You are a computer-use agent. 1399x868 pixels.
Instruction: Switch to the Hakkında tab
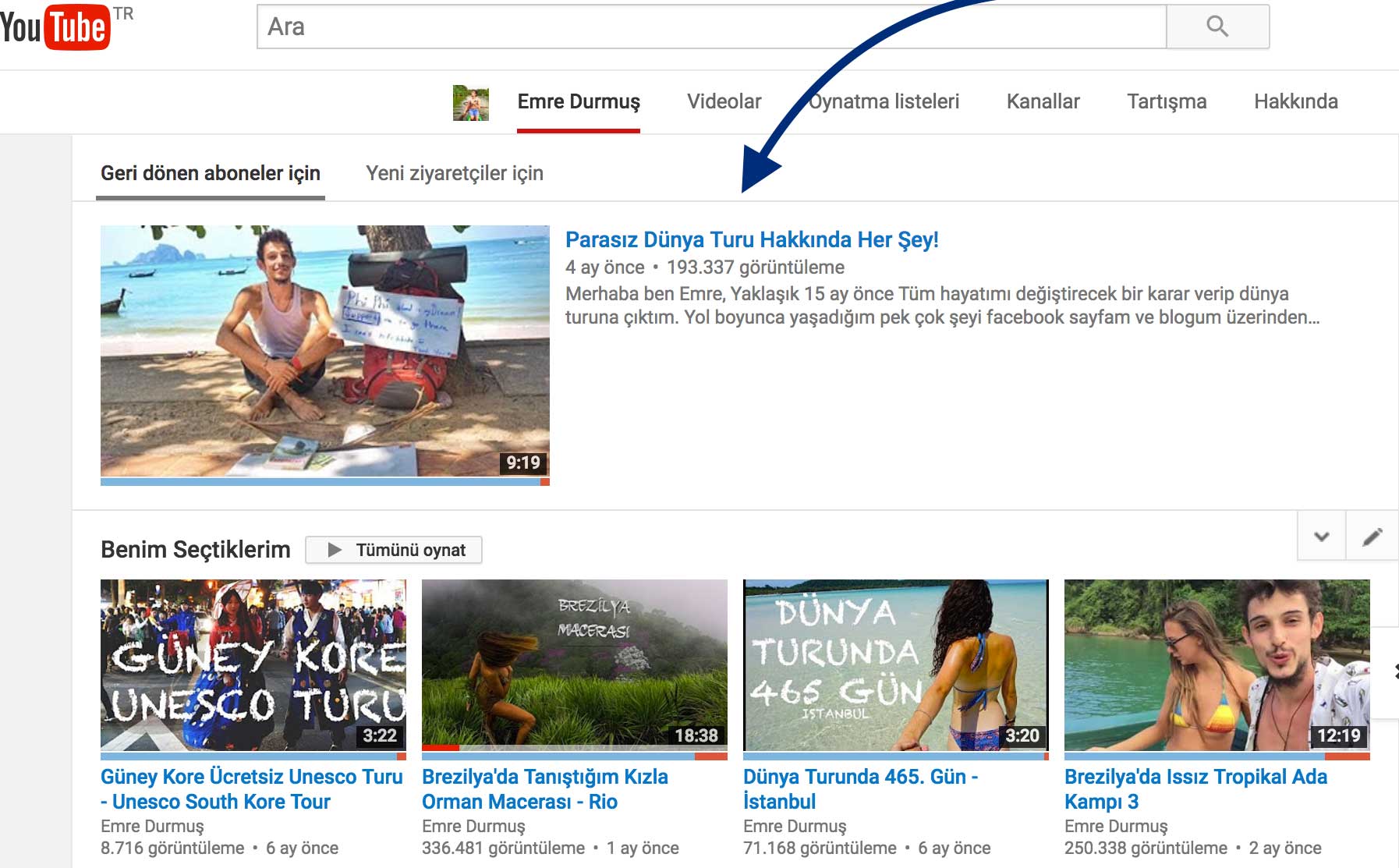(1295, 101)
